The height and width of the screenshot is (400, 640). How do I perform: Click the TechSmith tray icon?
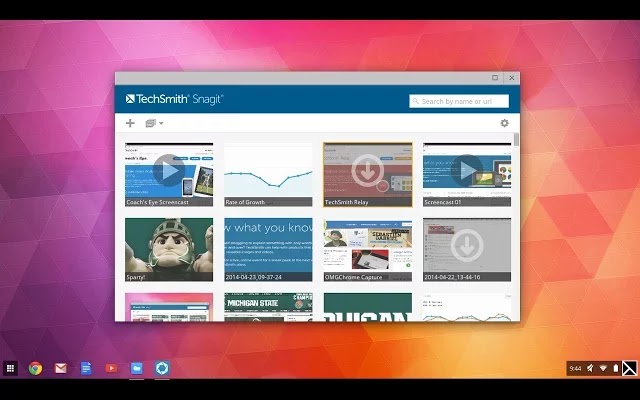point(629,368)
